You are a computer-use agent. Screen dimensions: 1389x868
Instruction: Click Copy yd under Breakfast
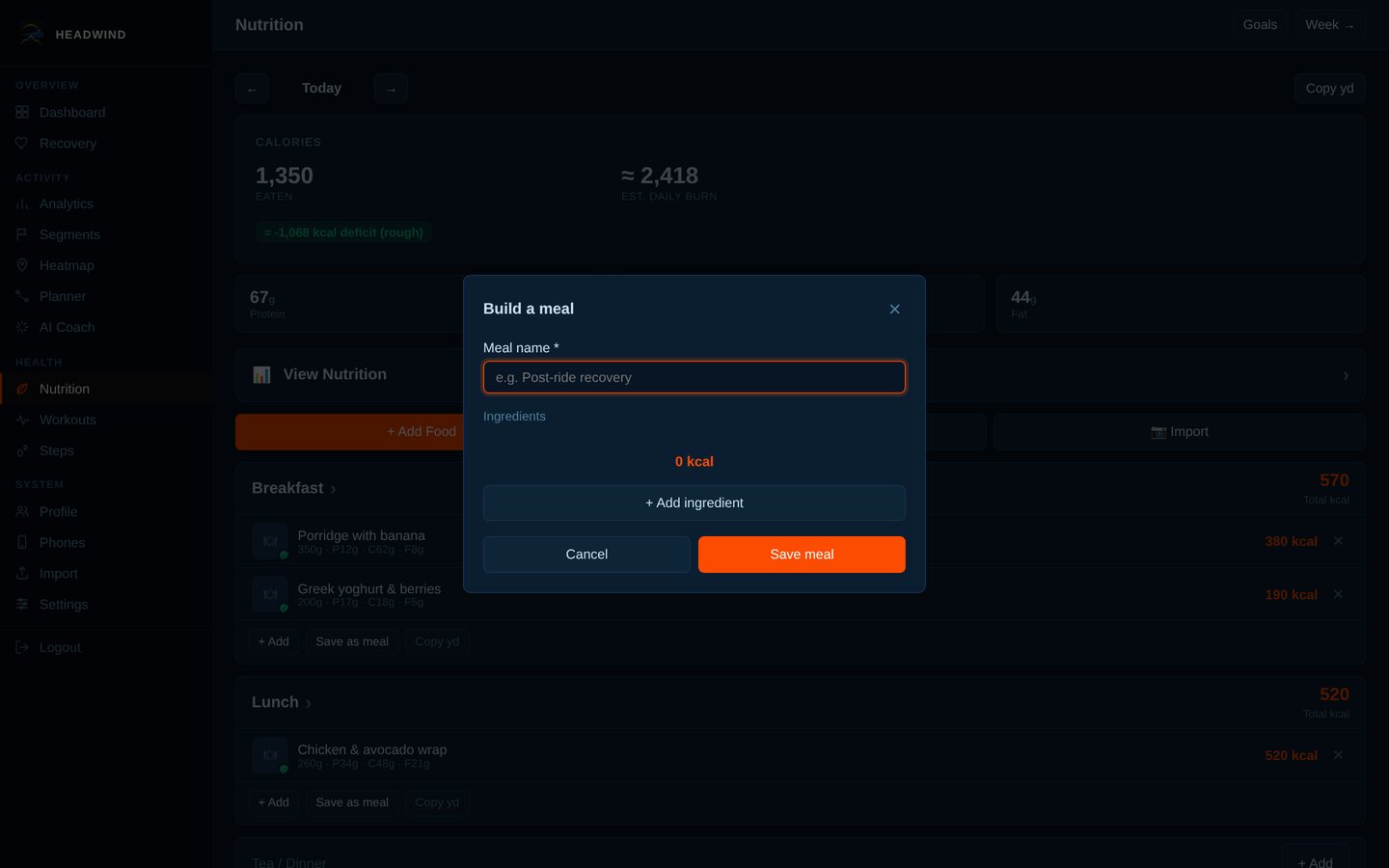[437, 641]
